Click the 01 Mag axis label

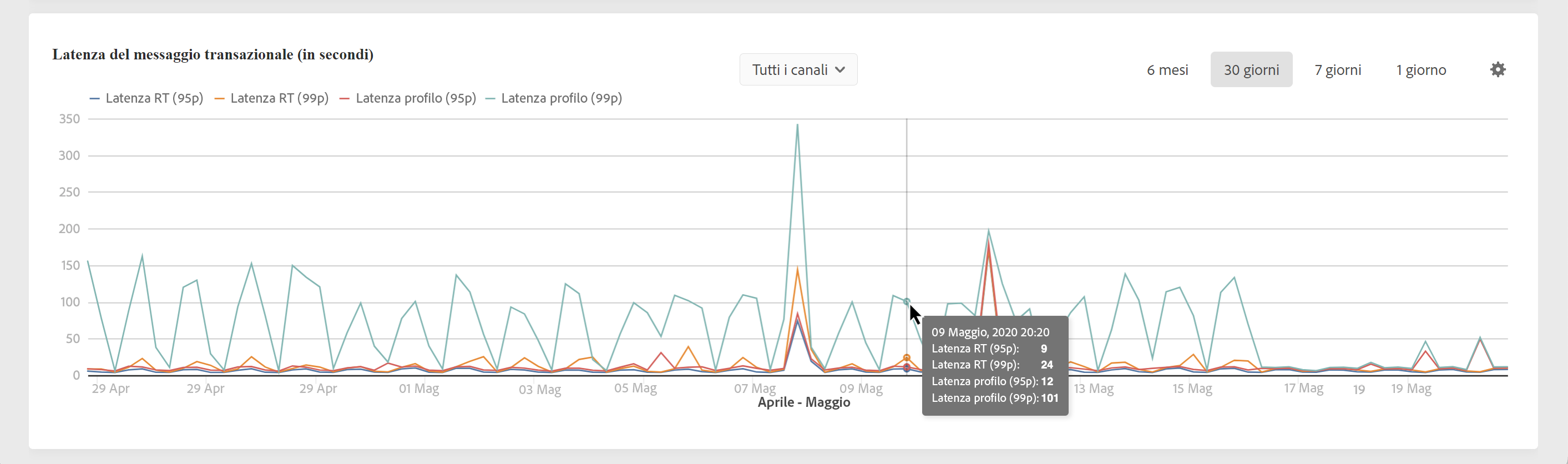pyautogui.click(x=419, y=389)
